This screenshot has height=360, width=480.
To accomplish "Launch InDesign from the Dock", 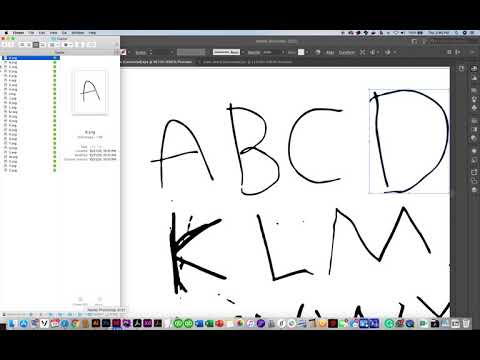I will tap(116, 323).
